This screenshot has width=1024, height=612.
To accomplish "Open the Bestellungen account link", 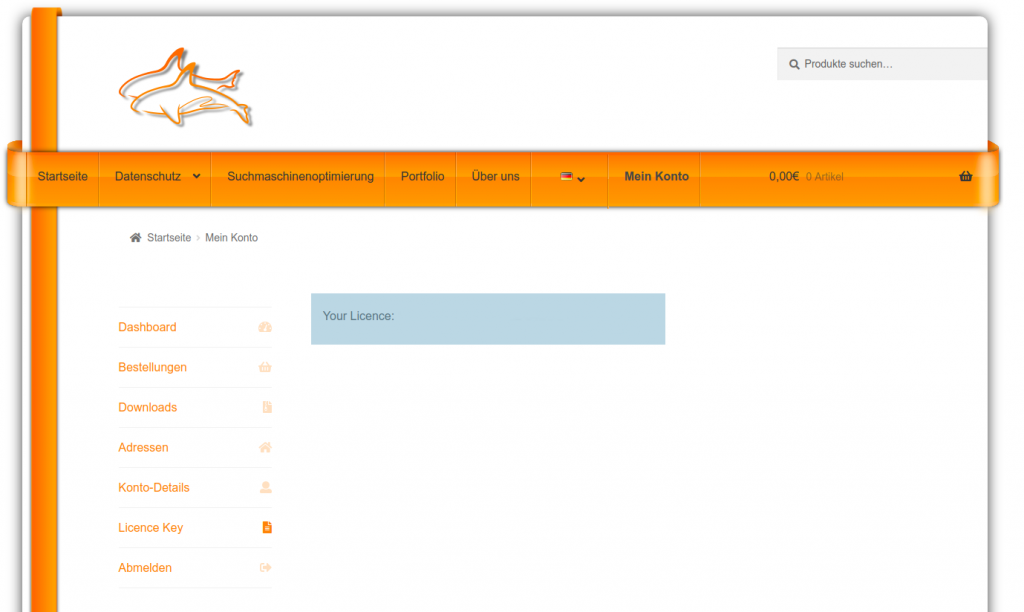I will pos(152,367).
